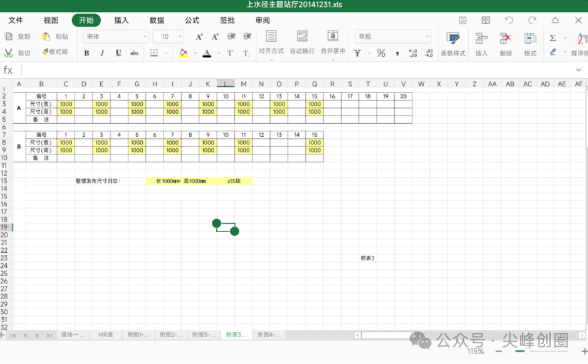588x364 pixels.
Task: Open the 附图4 sheet tab
Action: coord(269,335)
